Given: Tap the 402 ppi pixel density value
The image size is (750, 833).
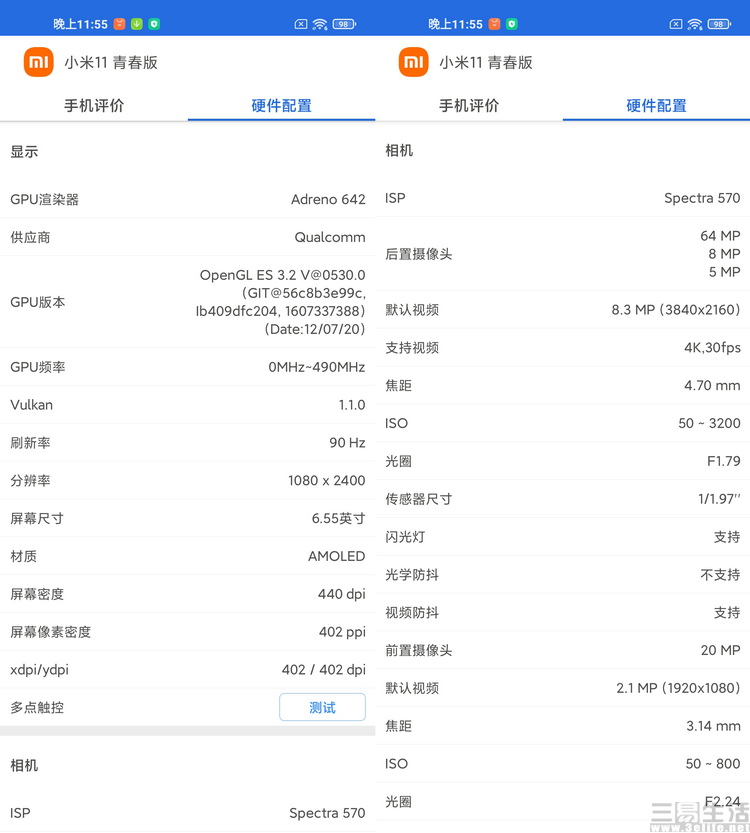Looking at the screenshot, I should click(342, 632).
